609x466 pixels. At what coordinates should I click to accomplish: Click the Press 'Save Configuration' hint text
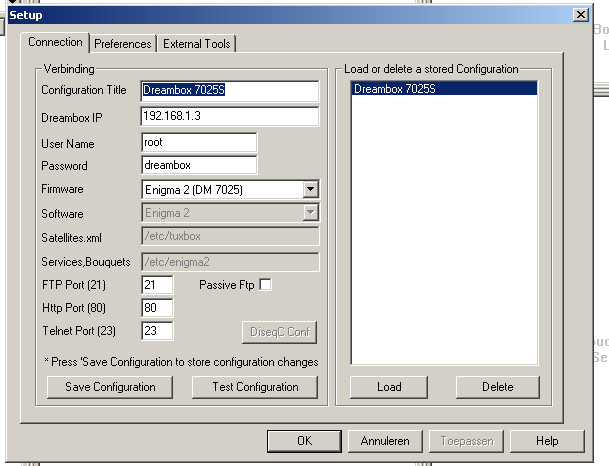point(181,362)
